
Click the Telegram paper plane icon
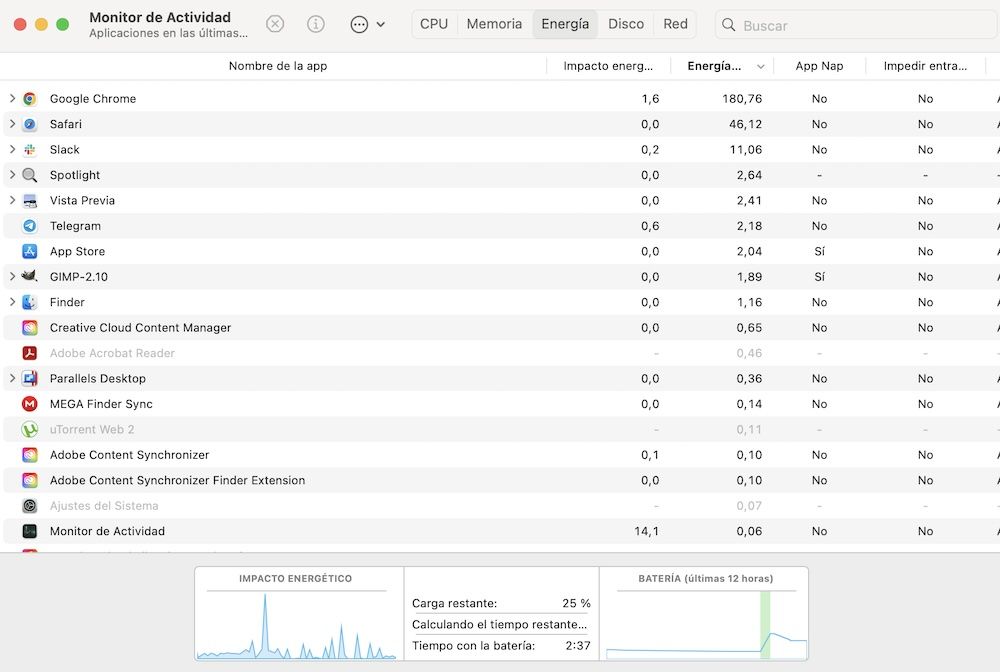(30, 225)
